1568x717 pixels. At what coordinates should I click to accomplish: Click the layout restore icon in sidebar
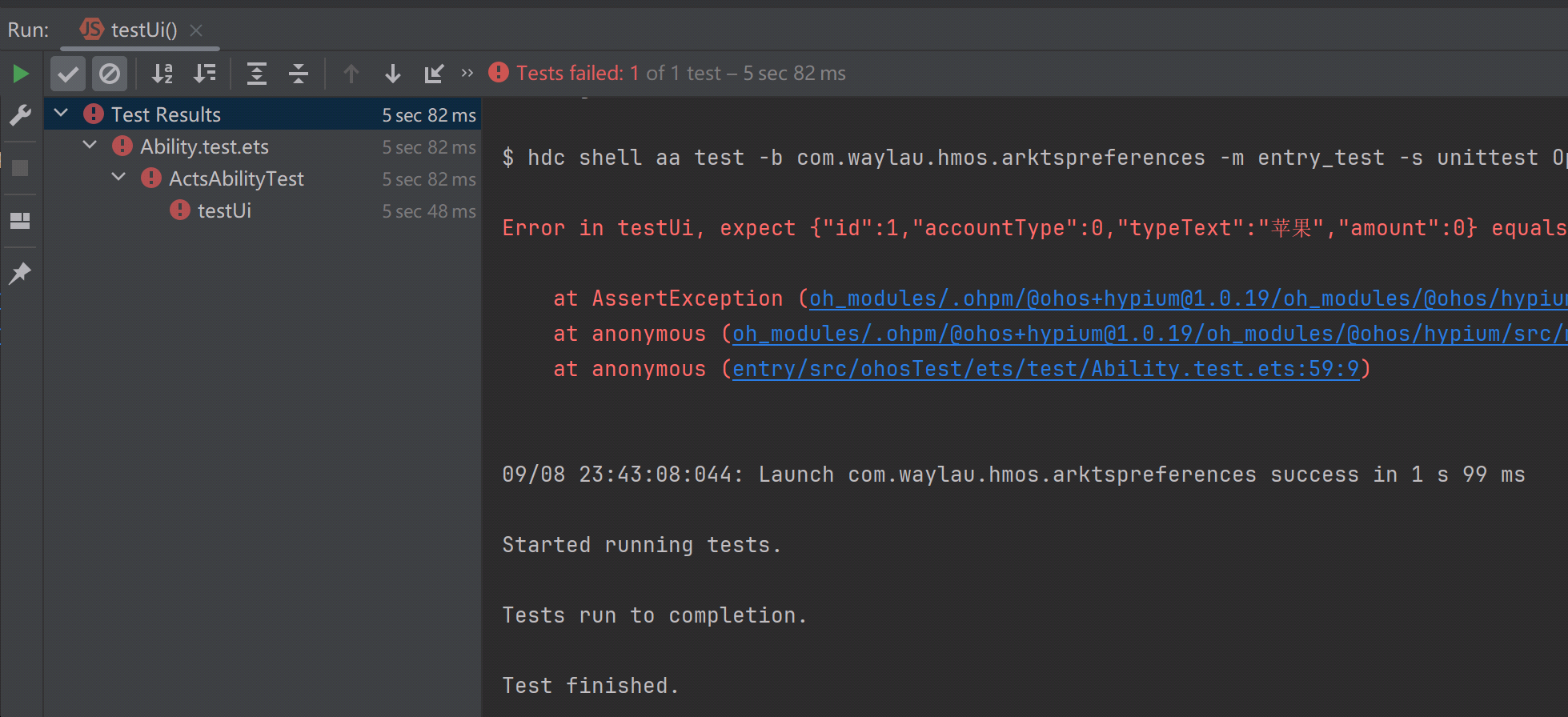tap(21, 221)
